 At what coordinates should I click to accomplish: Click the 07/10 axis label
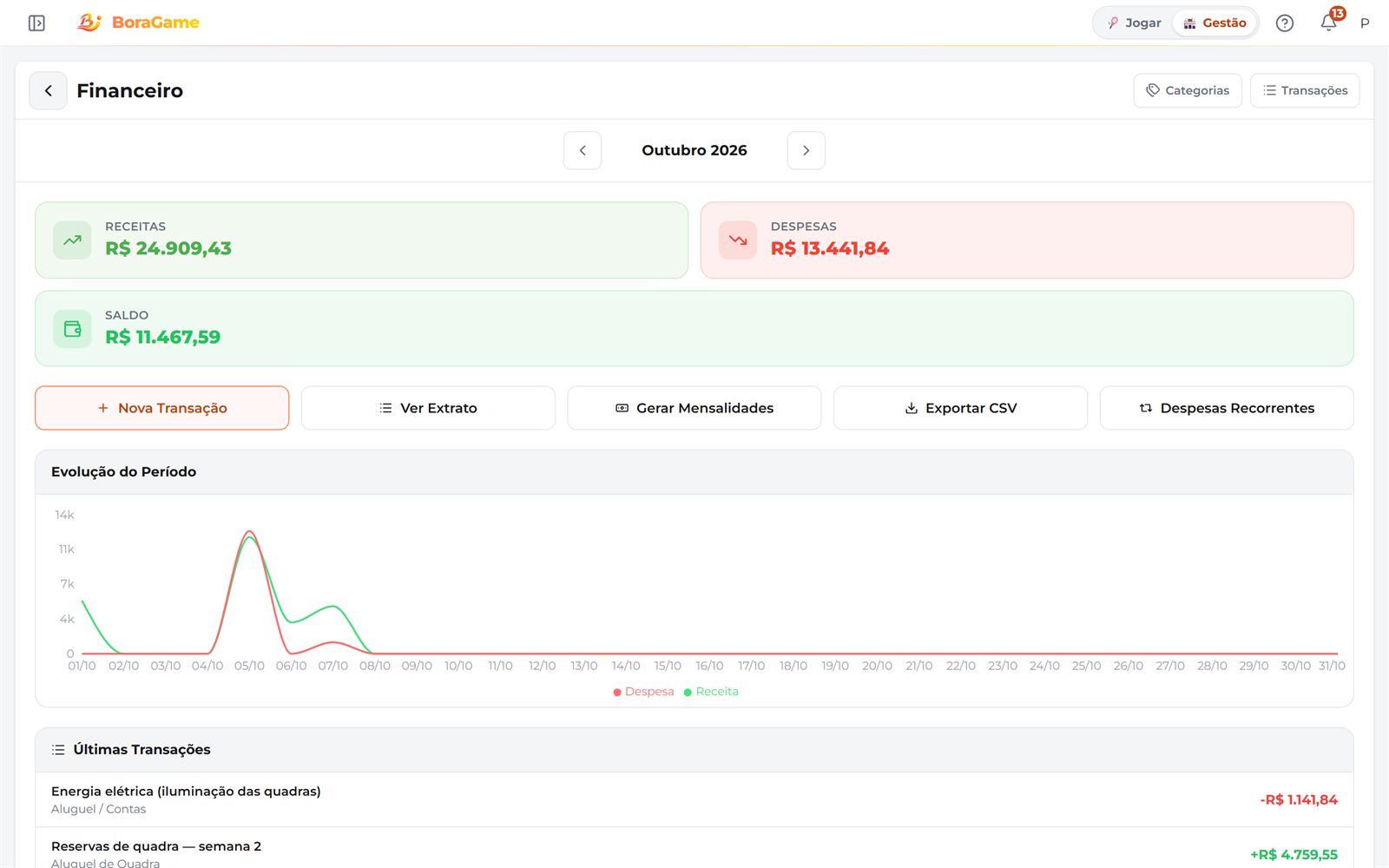332,666
